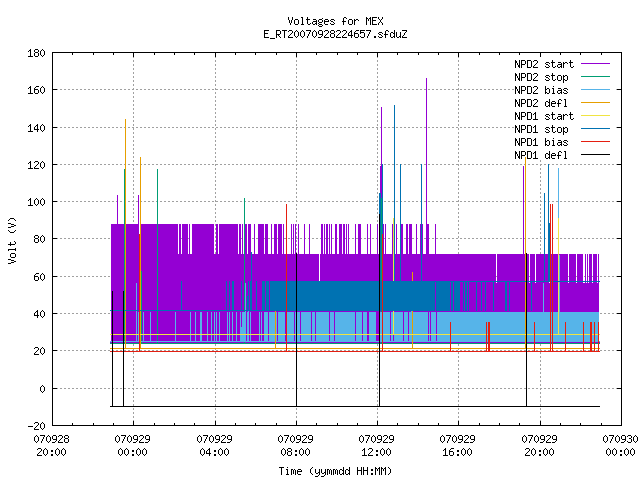Click the NPD1 bias legend label
This screenshot has width=640, height=480.
point(541,142)
